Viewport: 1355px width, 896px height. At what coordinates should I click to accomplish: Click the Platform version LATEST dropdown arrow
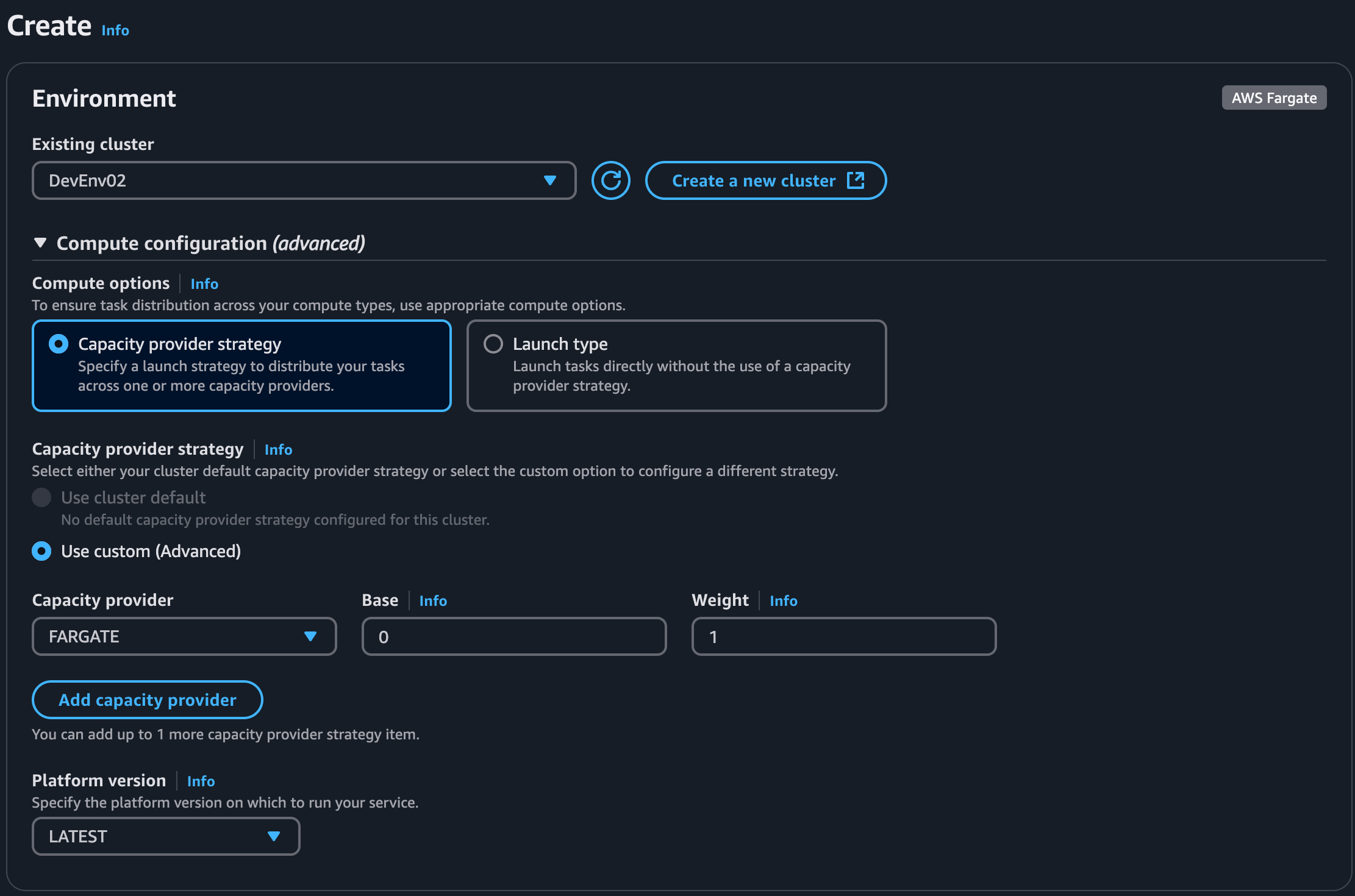(273, 836)
